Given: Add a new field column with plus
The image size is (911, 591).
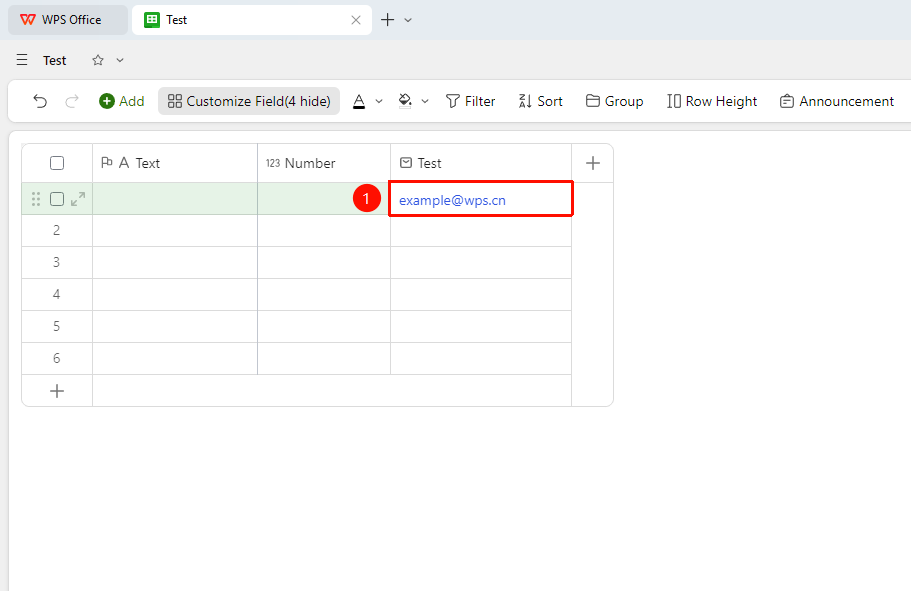Looking at the screenshot, I should click(593, 163).
